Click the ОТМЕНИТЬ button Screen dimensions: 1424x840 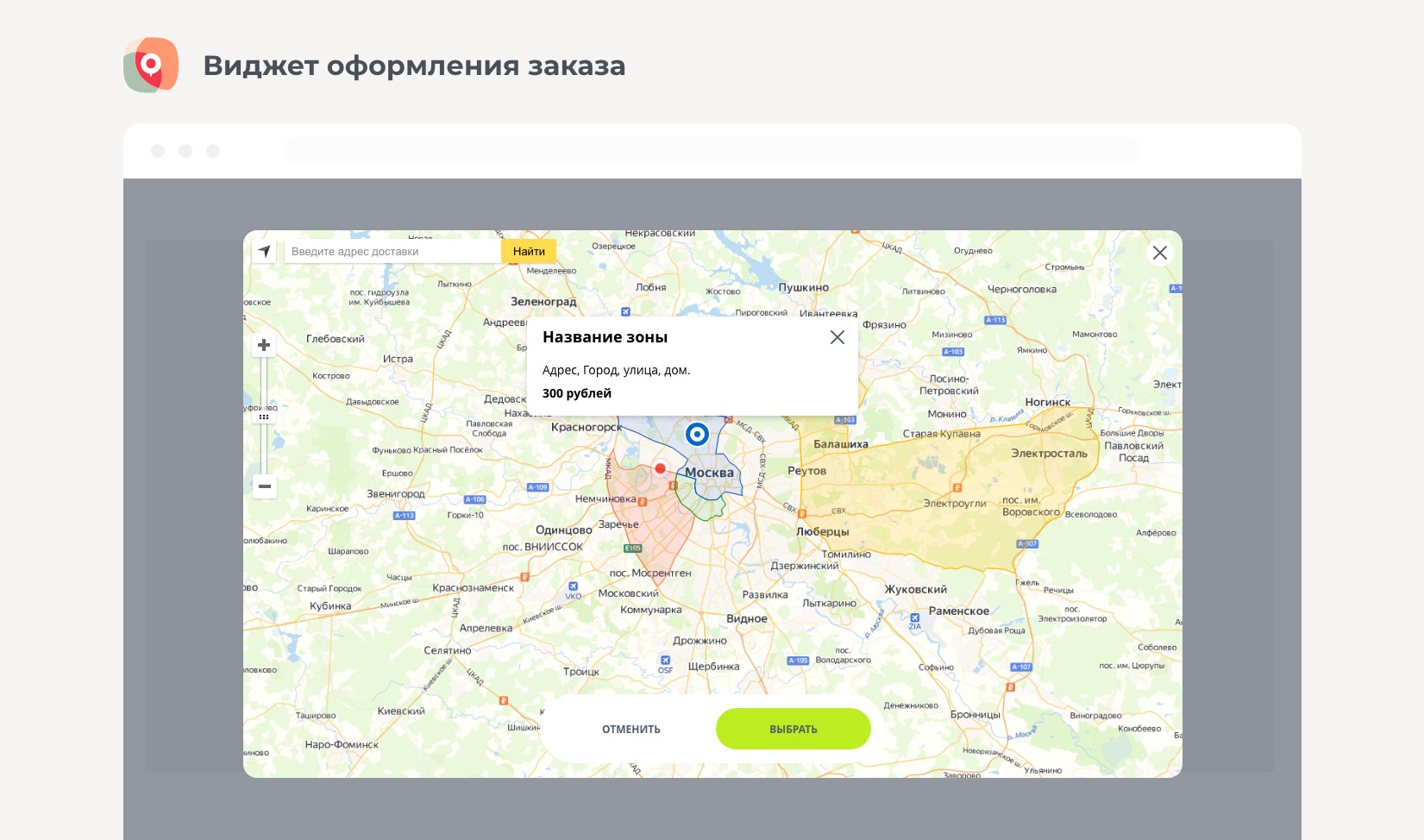[x=630, y=729]
